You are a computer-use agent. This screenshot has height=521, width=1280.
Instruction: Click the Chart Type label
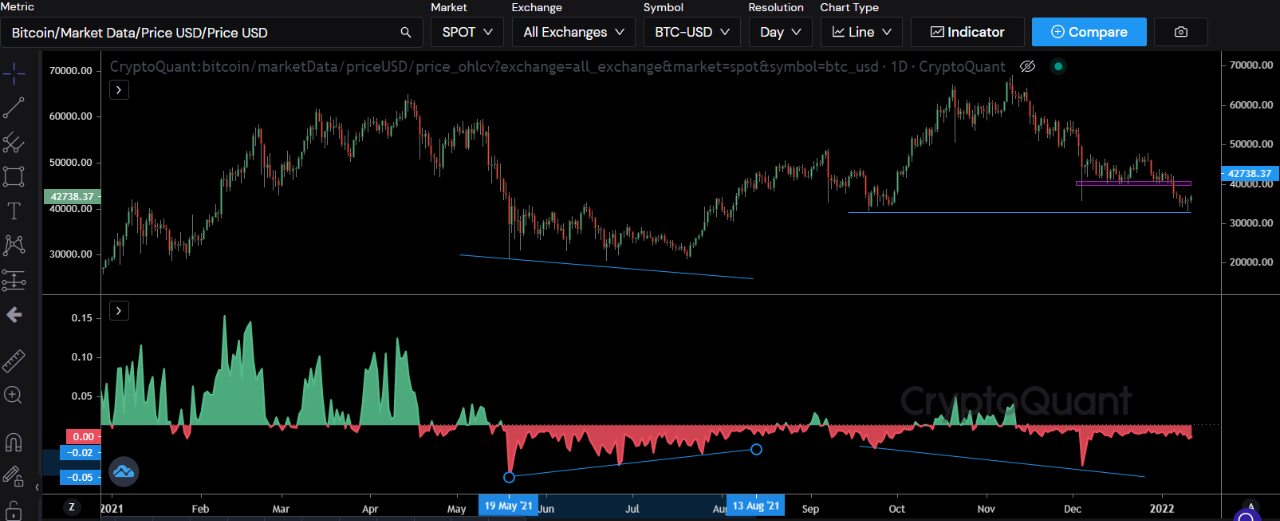[850, 7]
